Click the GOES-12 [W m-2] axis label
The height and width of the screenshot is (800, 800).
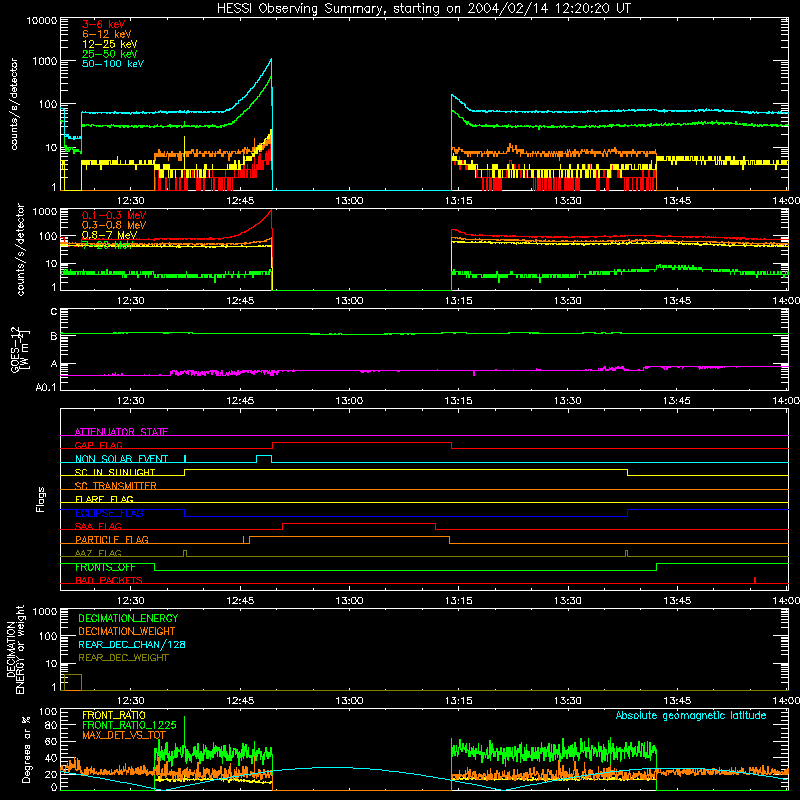19,349
